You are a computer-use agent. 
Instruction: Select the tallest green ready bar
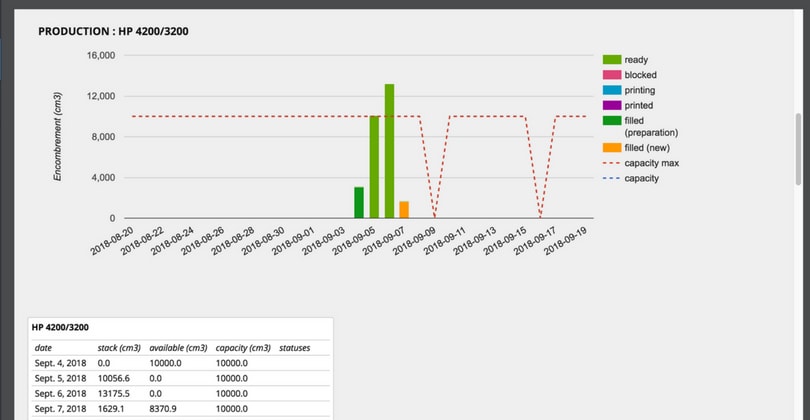tap(389, 151)
